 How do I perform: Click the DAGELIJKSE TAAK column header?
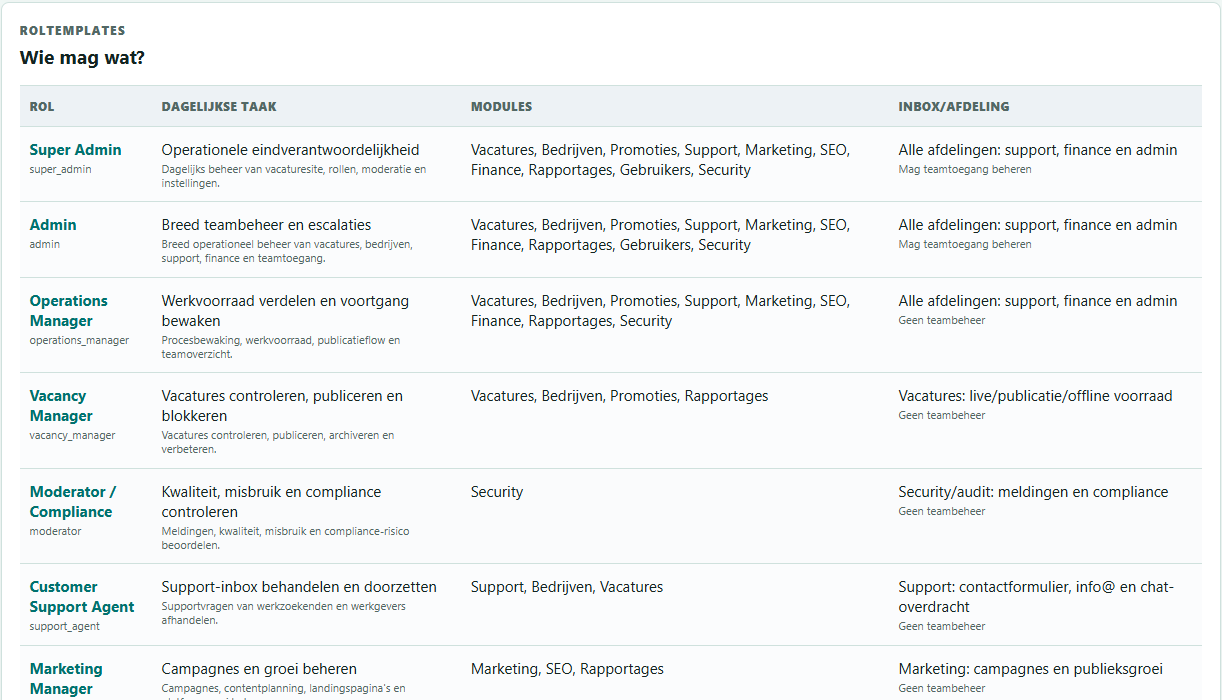[219, 106]
